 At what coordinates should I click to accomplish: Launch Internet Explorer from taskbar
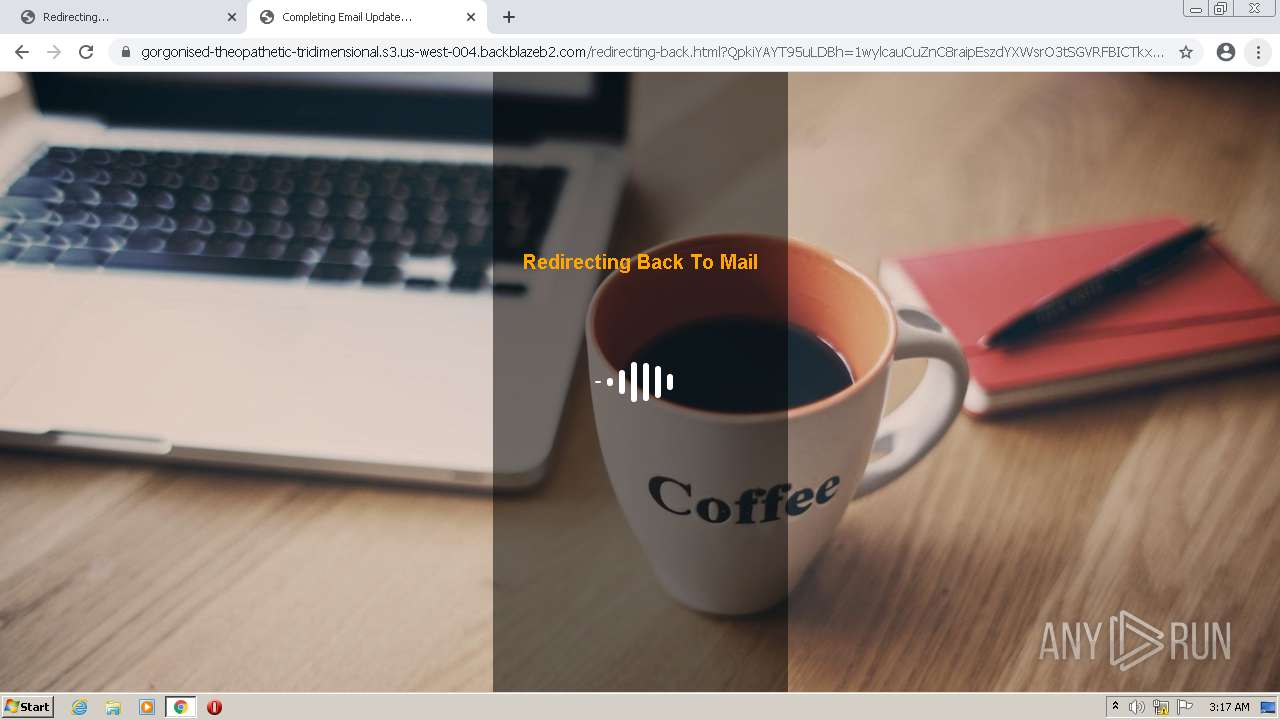click(x=80, y=707)
